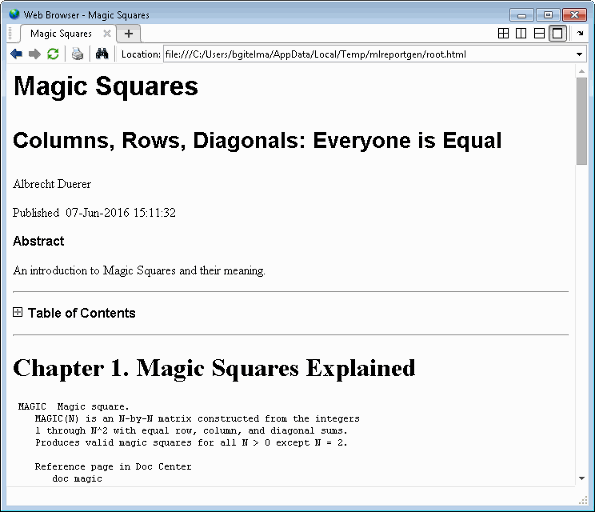Click the scrollbar up arrow
595x512 pixels.
582,71
